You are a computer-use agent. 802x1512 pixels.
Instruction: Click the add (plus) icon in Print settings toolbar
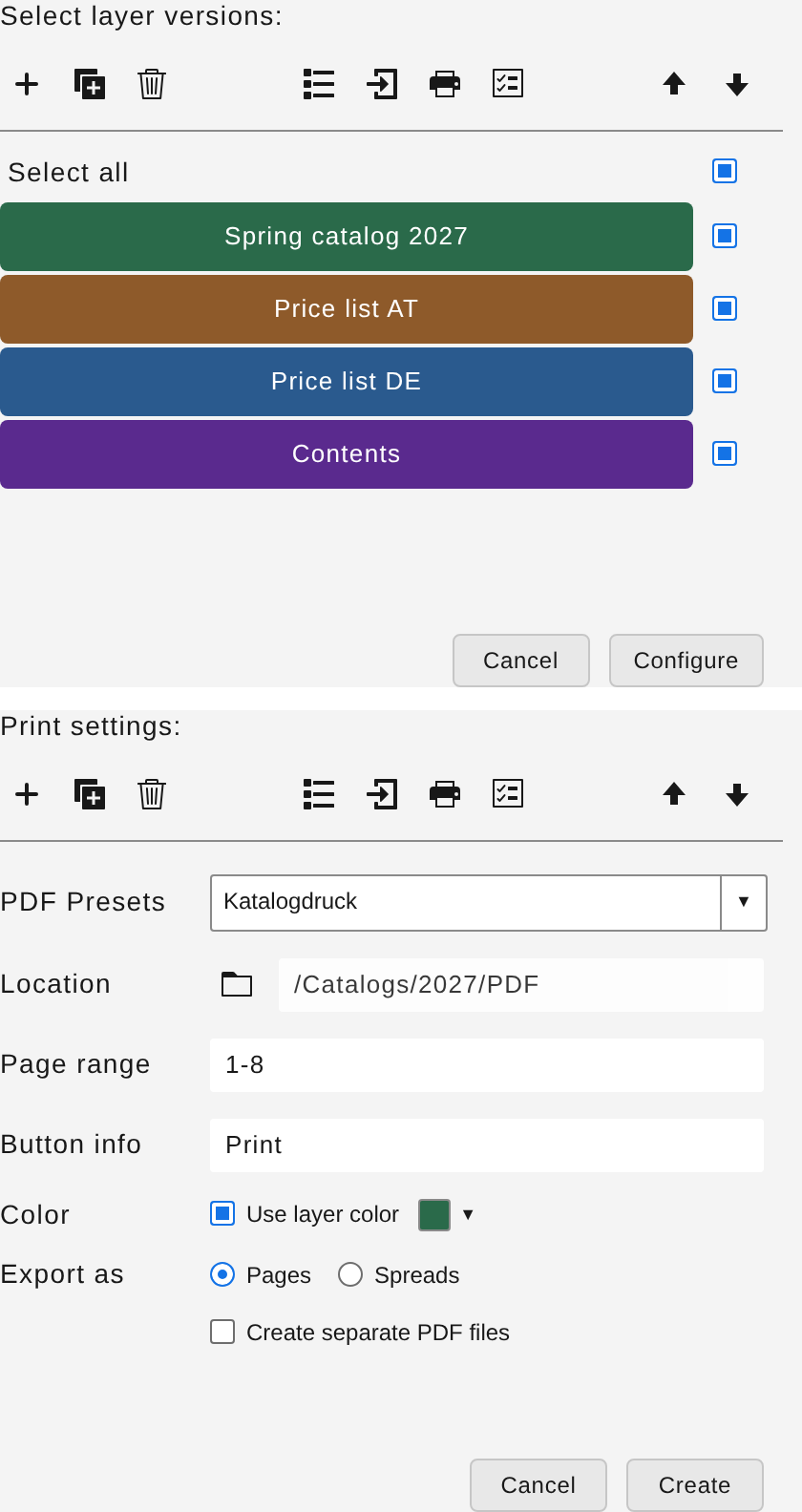[27, 794]
